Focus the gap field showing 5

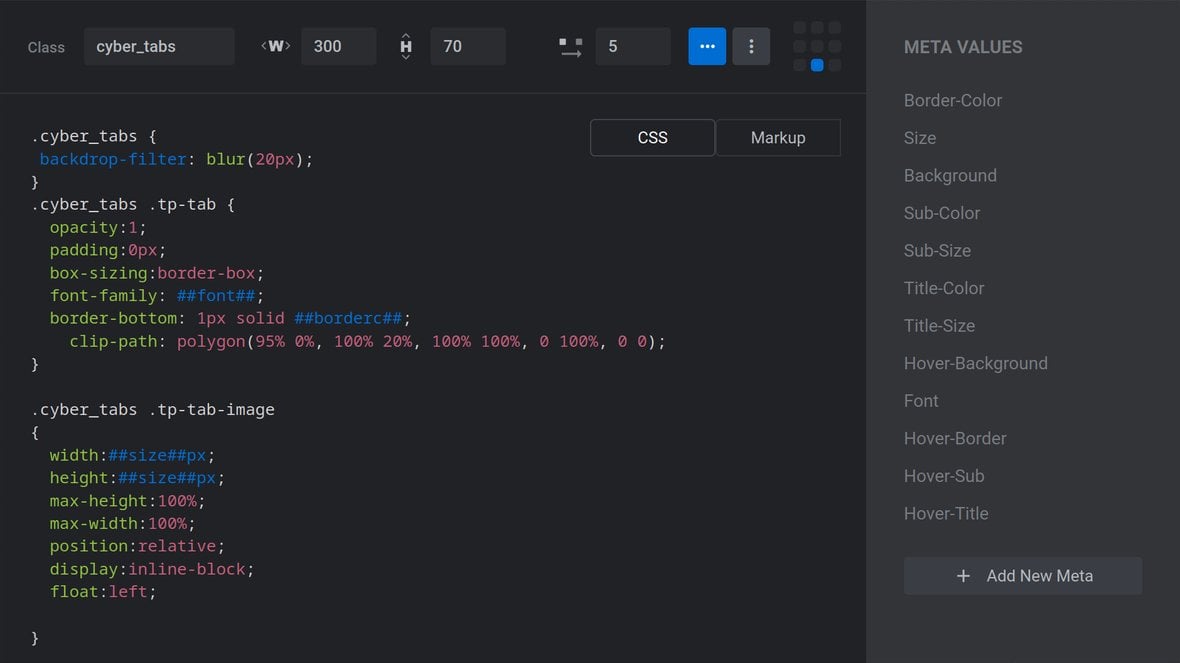pos(633,47)
